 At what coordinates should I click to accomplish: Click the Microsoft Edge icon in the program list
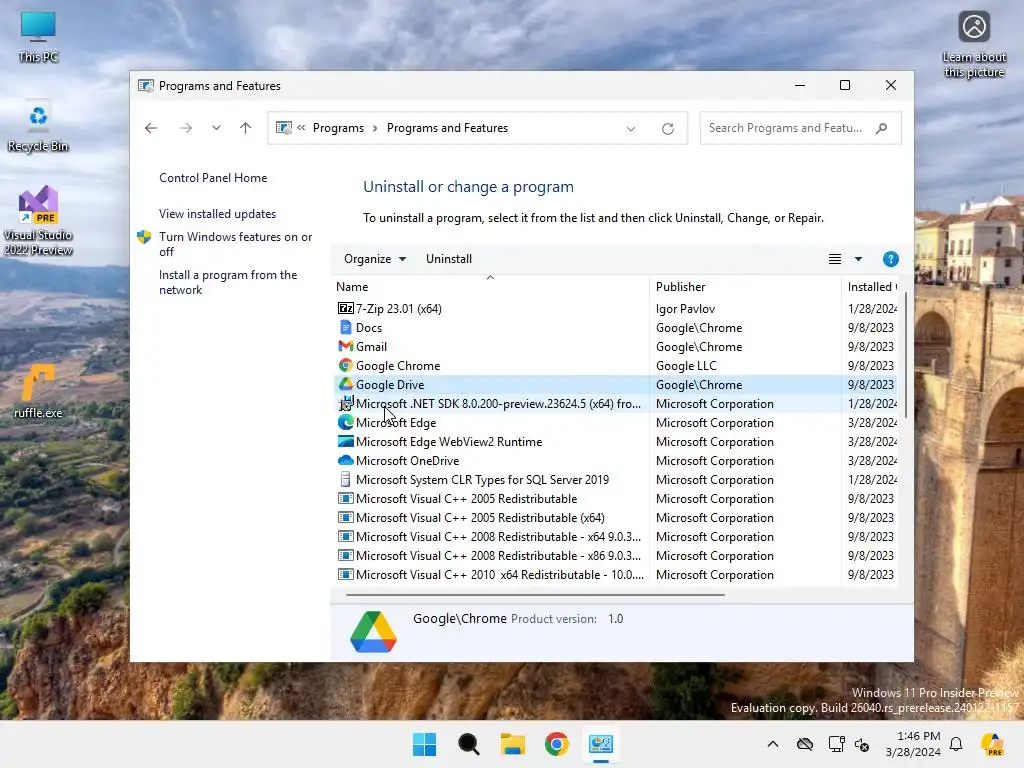[x=345, y=423]
